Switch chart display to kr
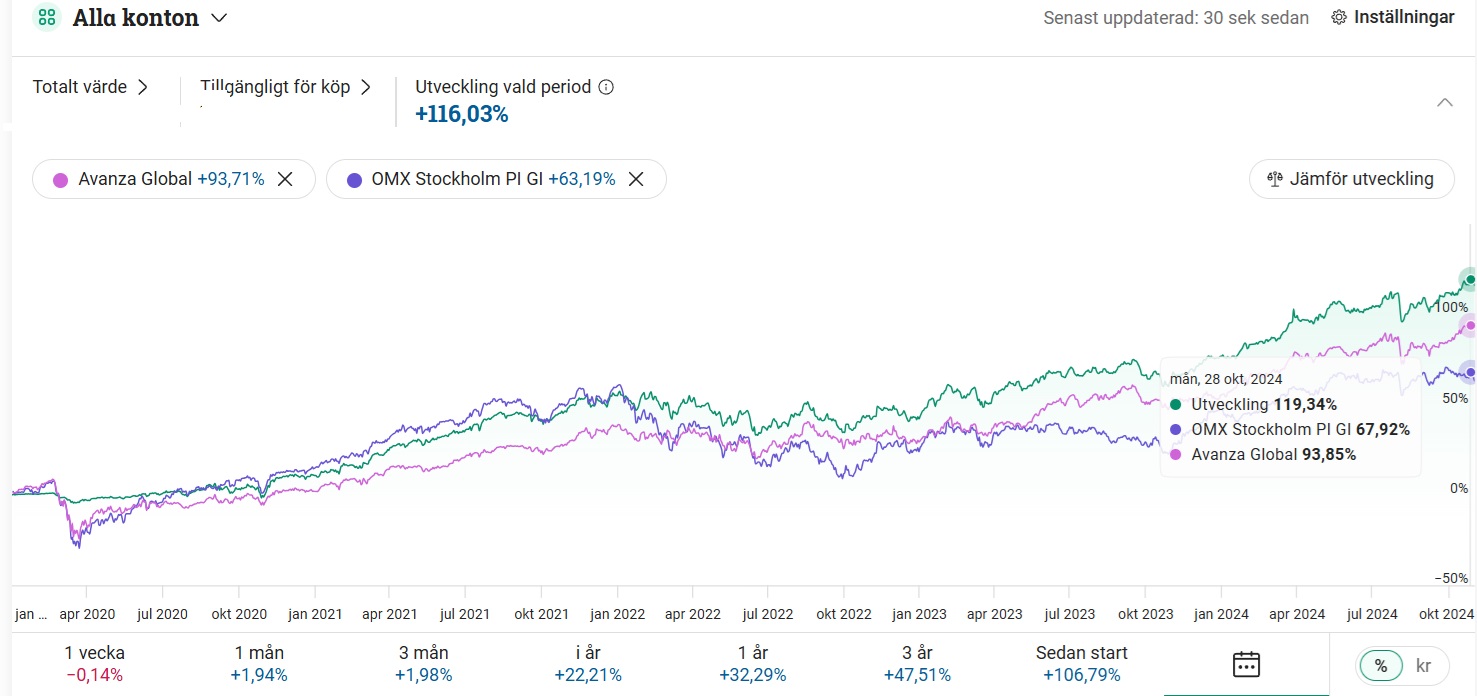1477x696 pixels. click(1424, 666)
